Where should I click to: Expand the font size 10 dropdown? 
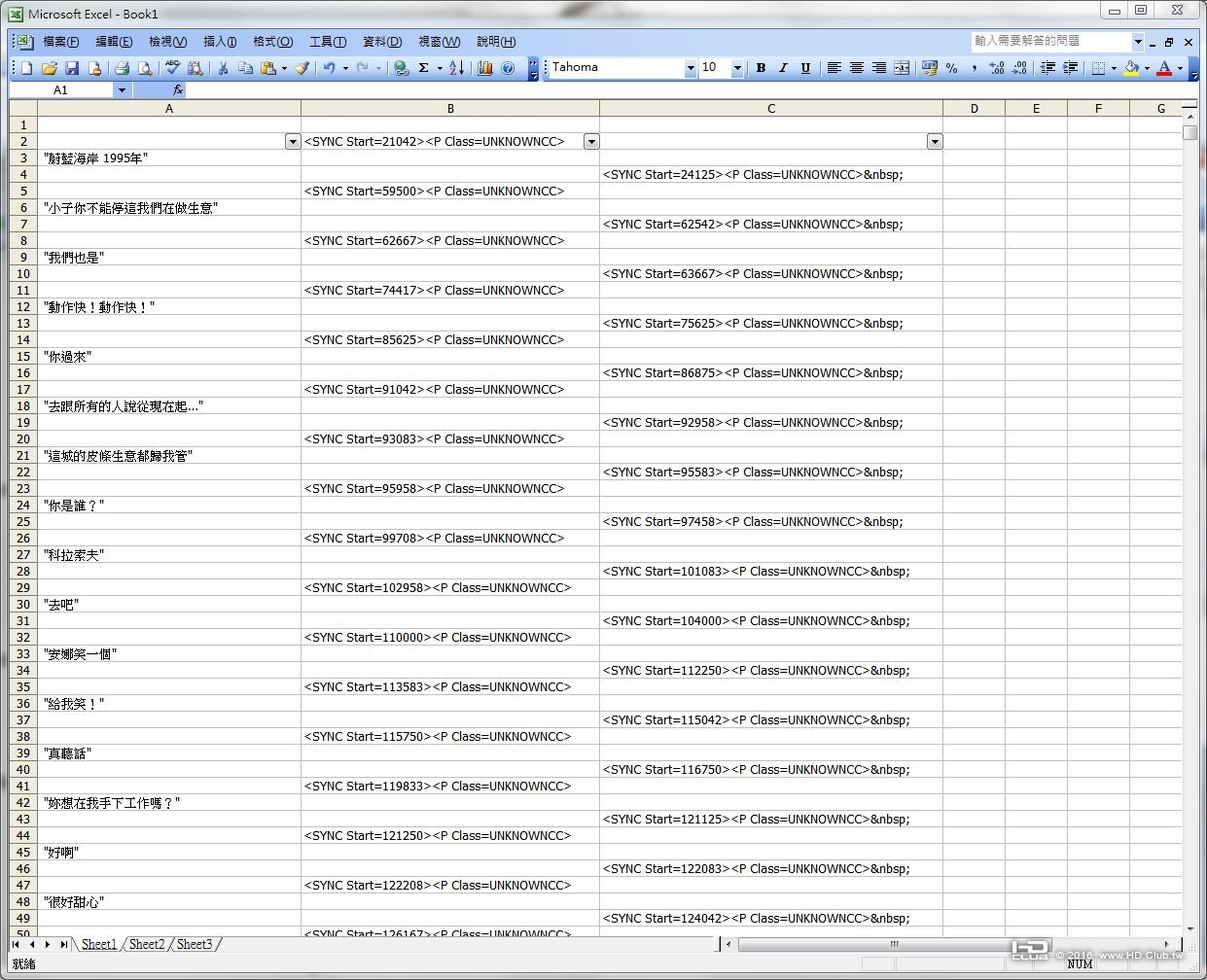(737, 68)
